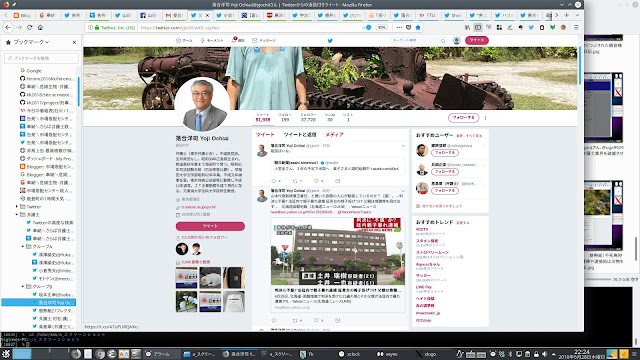The image size is (640, 360).
Task: Expand the Twitter bookmark folder
Action: click(17, 207)
